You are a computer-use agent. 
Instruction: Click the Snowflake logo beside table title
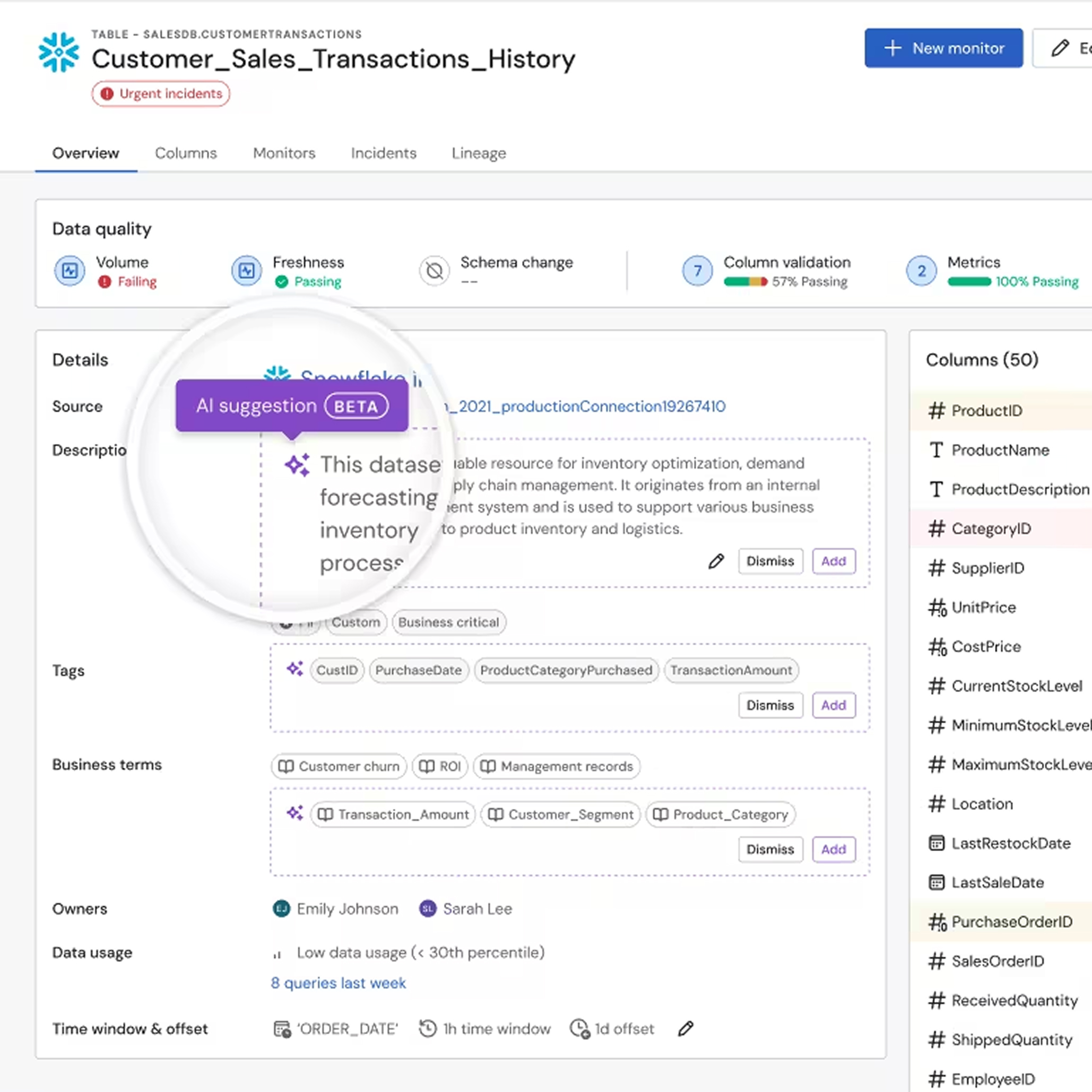pos(59,53)
